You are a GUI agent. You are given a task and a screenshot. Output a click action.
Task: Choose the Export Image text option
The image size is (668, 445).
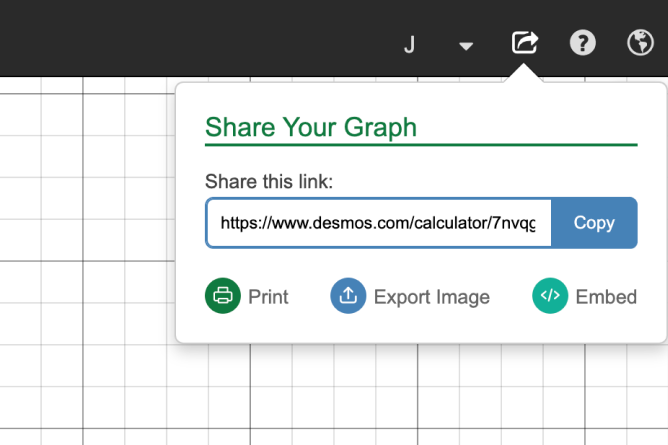(431, 297)
